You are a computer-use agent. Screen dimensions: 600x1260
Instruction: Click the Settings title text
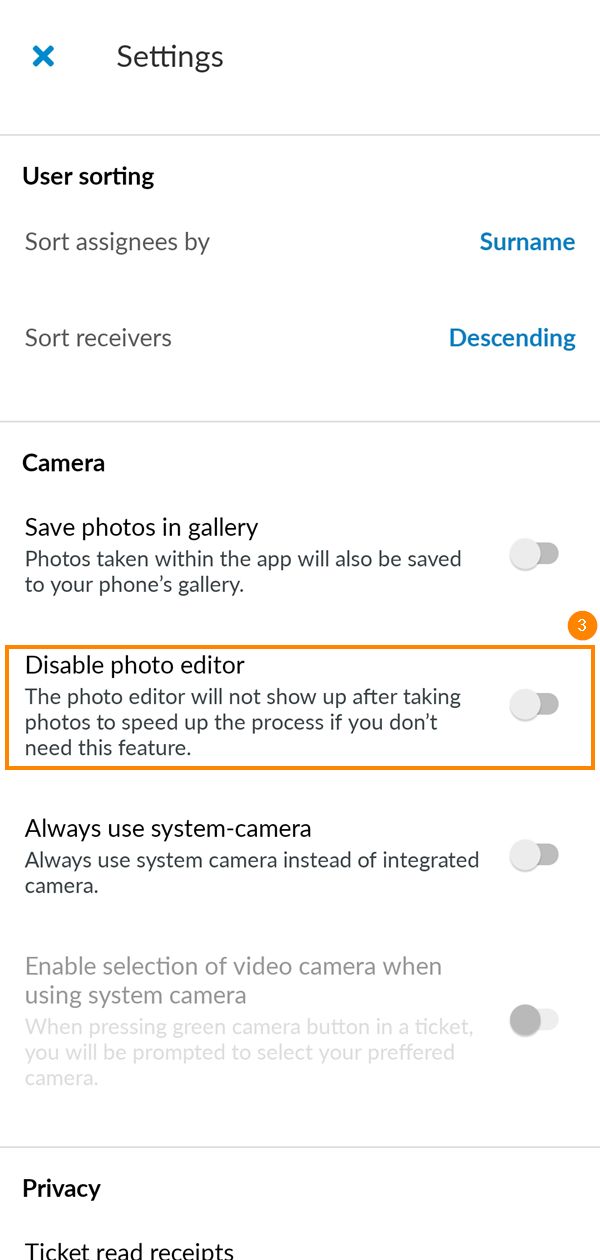click(170, 57)
